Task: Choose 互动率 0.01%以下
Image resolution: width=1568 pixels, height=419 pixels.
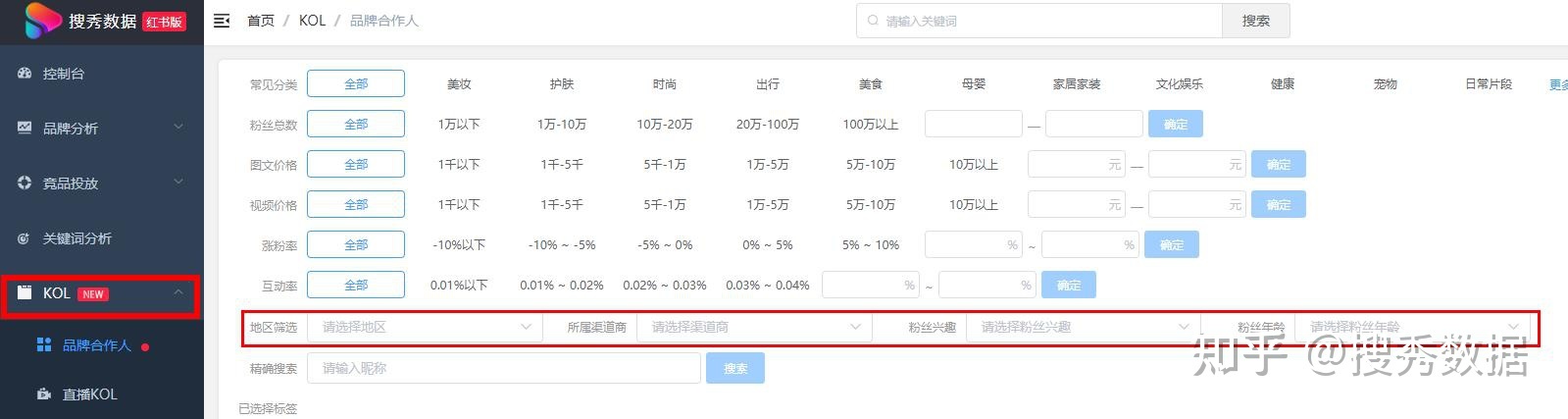Action: click(x=459, y=286)
